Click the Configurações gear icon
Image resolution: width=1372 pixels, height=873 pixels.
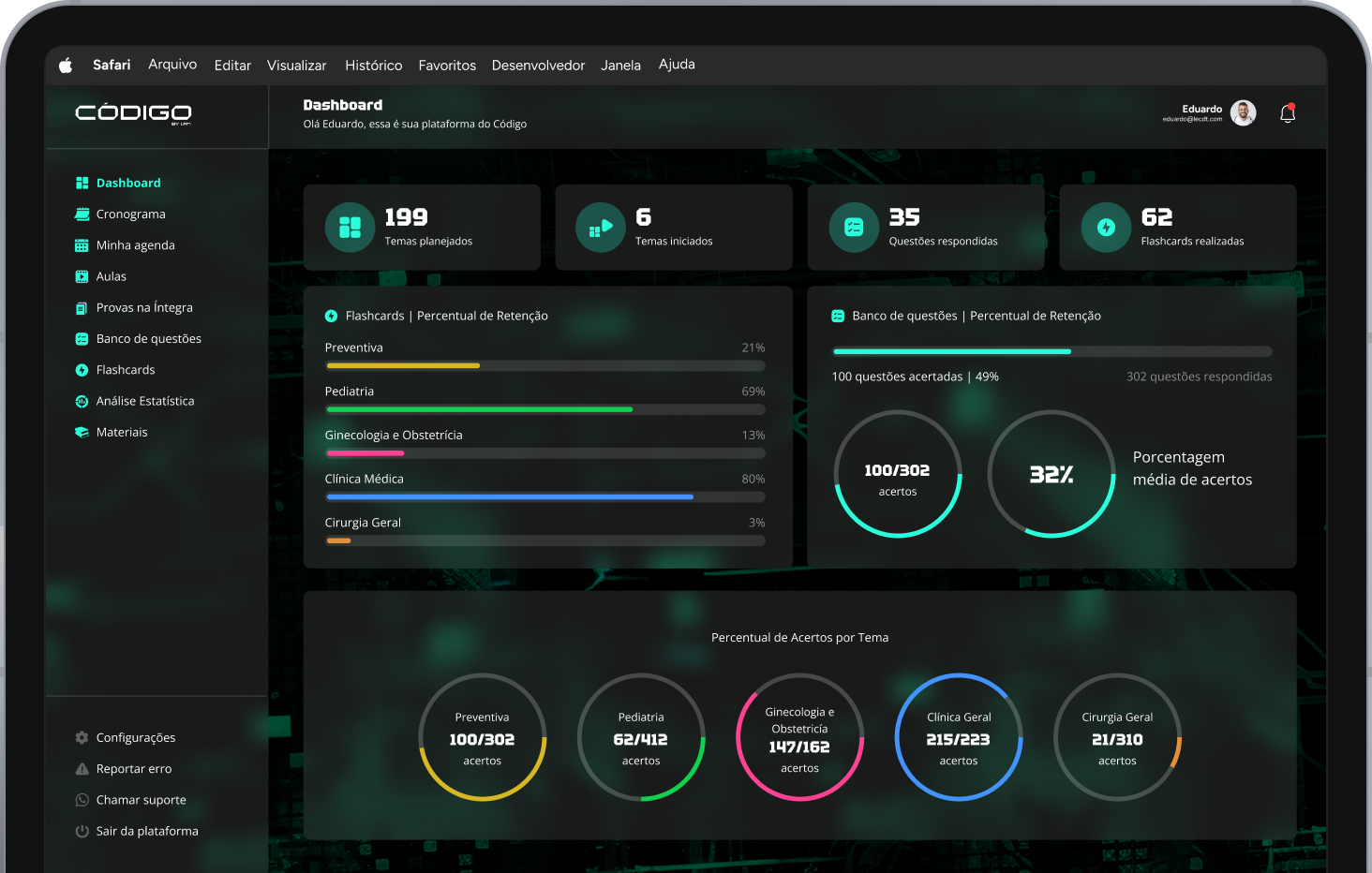pos(82,738)
